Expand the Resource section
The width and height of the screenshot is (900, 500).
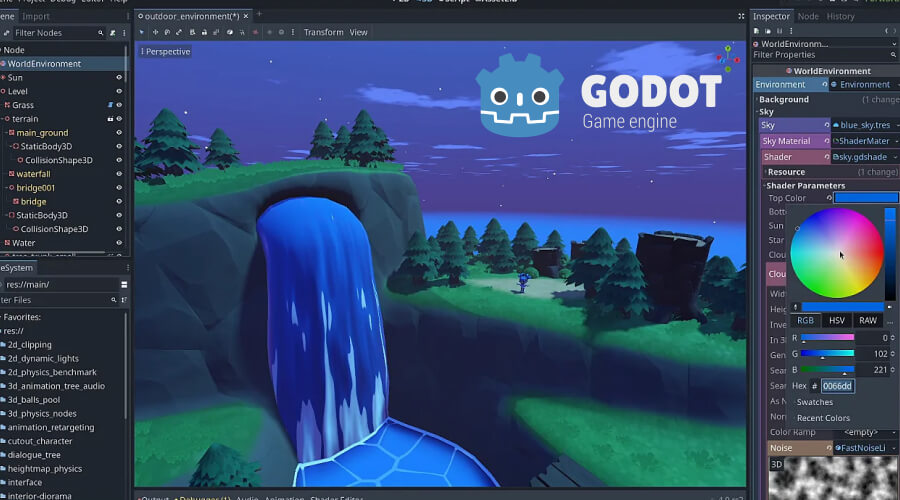[x=786, y=172]
